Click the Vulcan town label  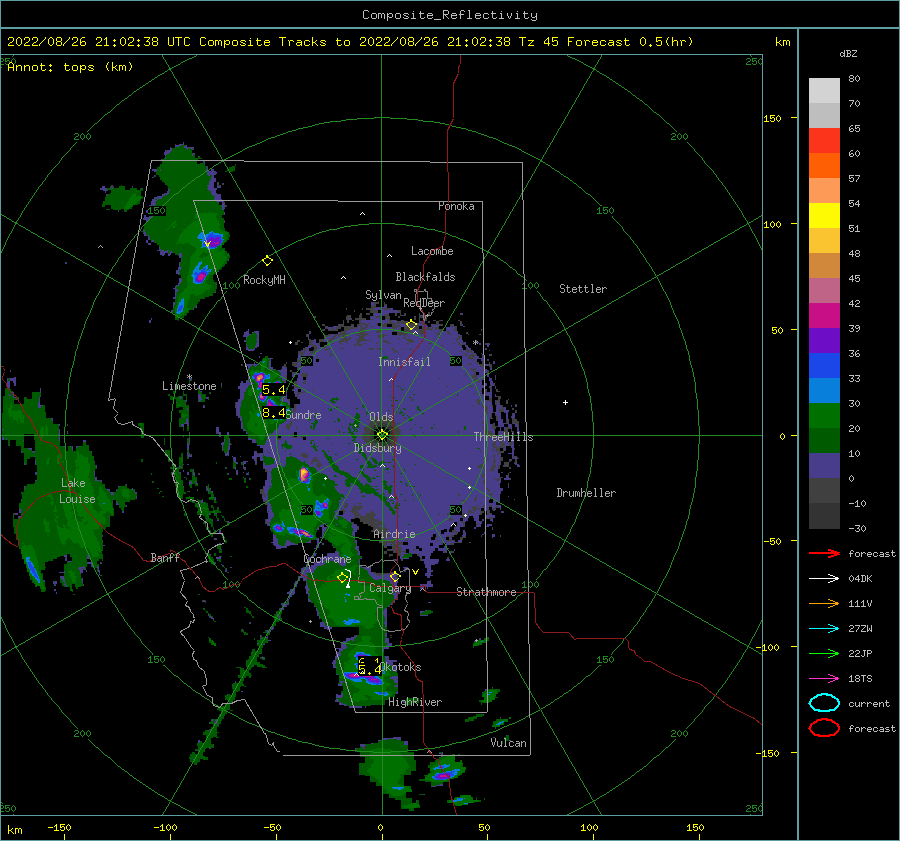pos(509,743)
